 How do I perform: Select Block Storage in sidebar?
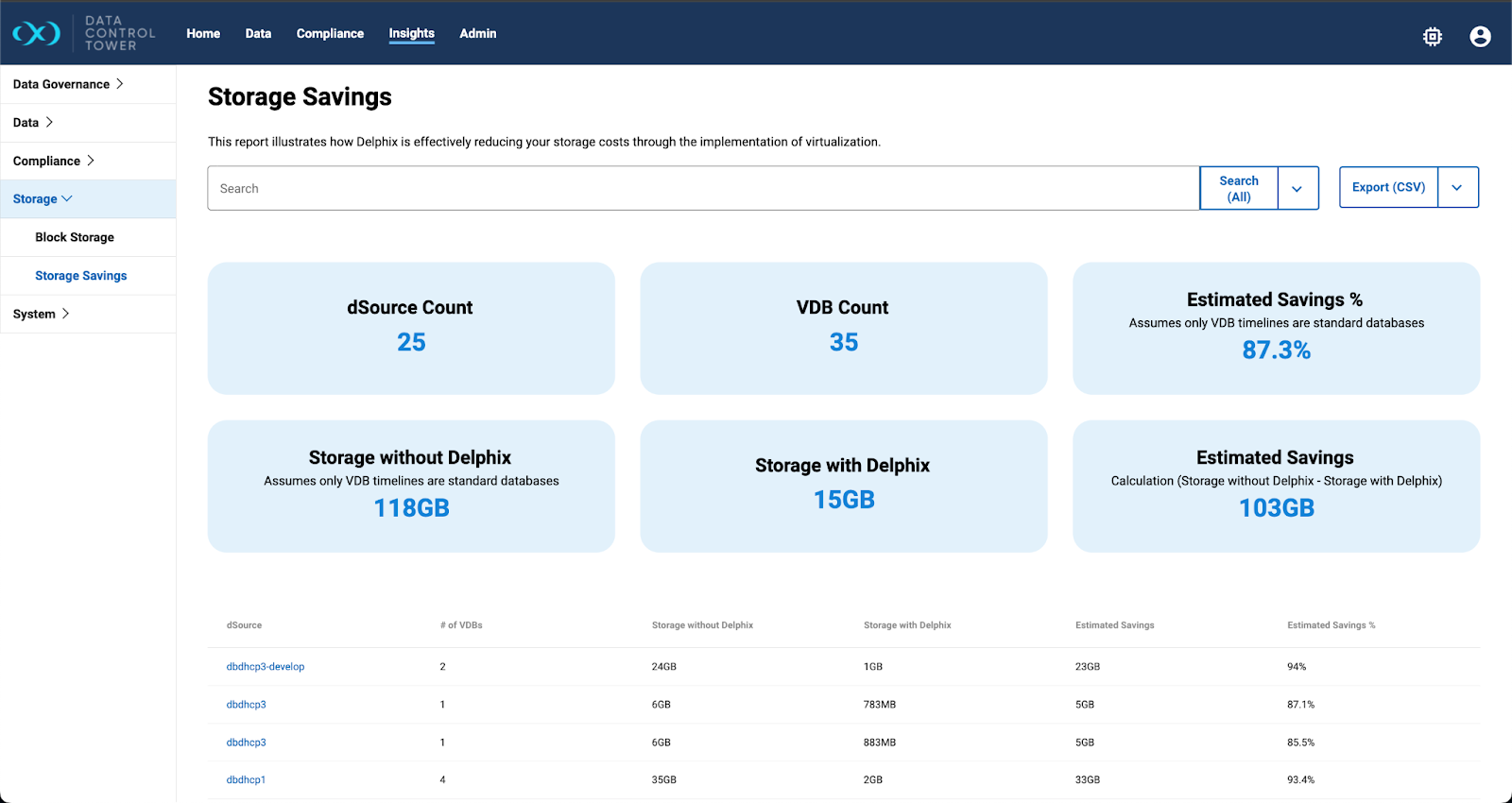(75, 237)
